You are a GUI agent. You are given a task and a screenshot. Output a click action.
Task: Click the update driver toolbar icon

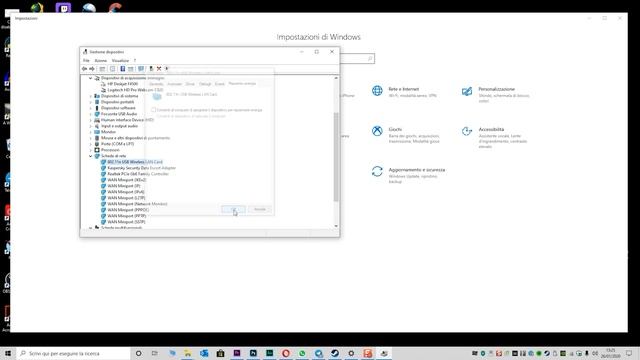pos(151,69)
